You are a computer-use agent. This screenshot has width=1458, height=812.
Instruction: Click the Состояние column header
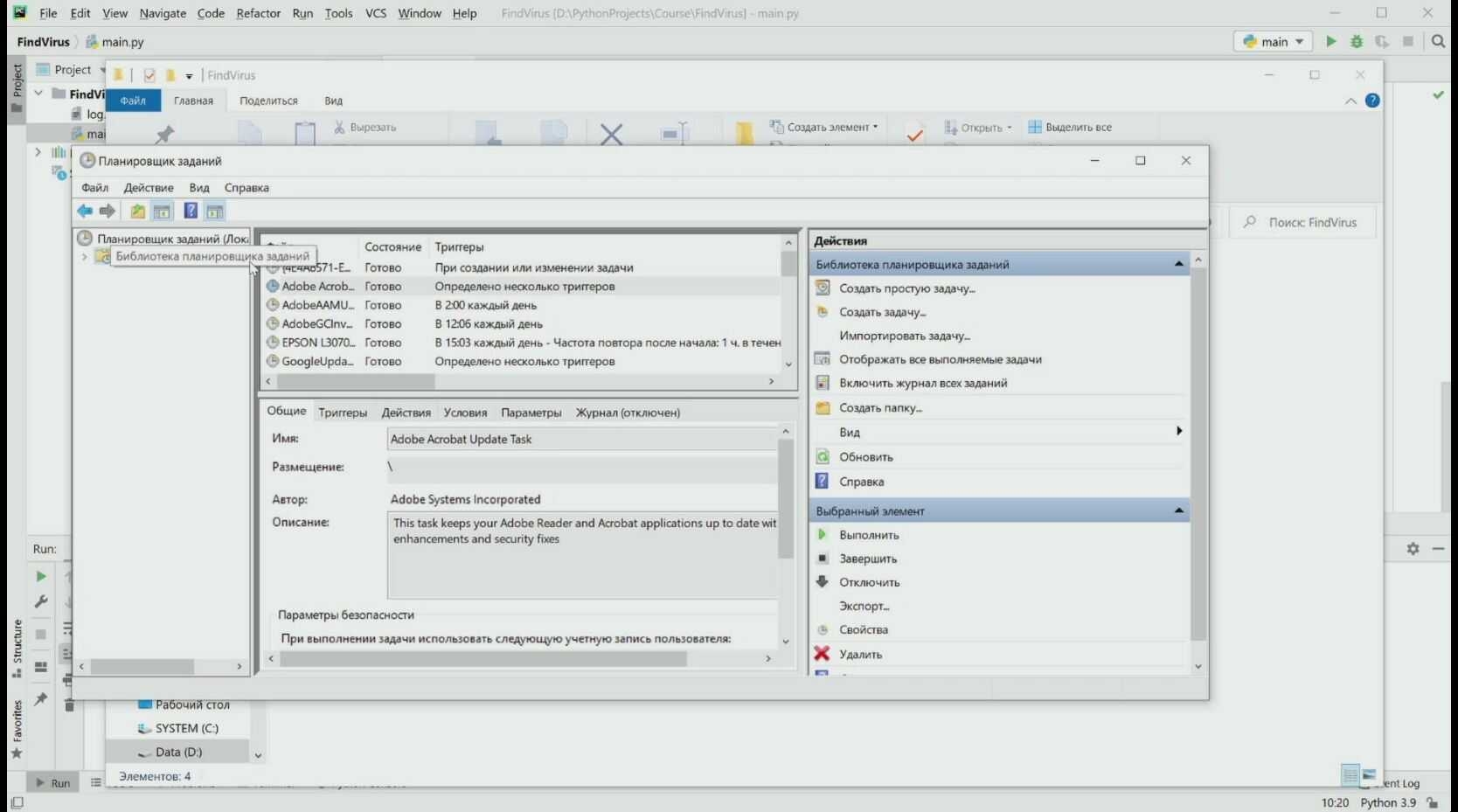click(393, 247)
